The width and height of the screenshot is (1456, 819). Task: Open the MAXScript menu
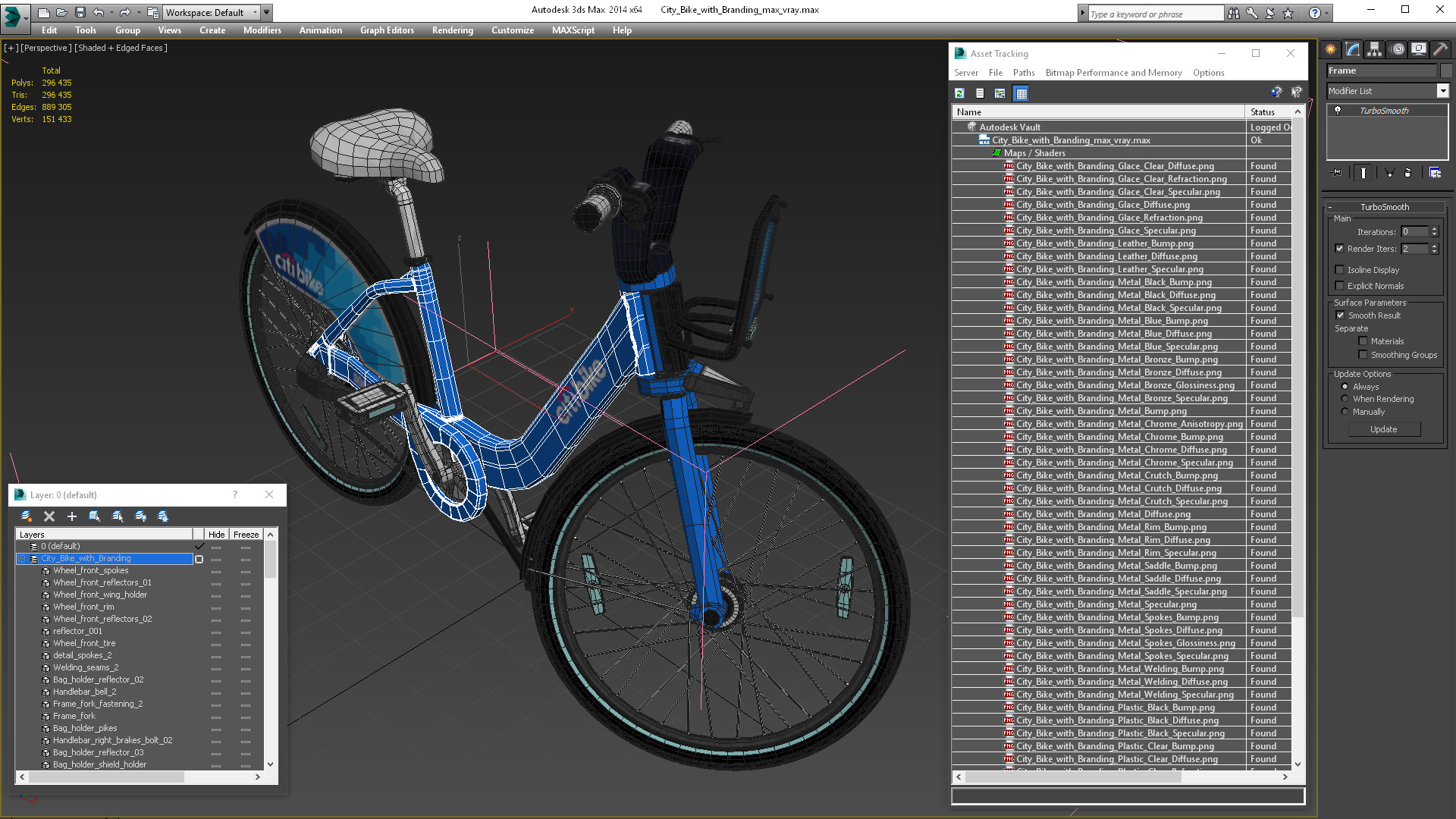(x=573, y=30)
